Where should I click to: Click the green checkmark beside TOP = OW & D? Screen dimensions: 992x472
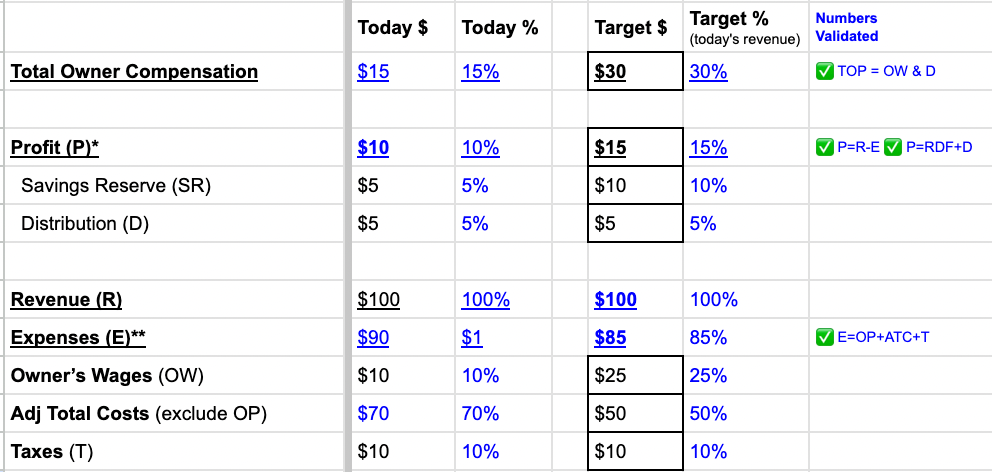pyautogui.click(x=825, y=72)
